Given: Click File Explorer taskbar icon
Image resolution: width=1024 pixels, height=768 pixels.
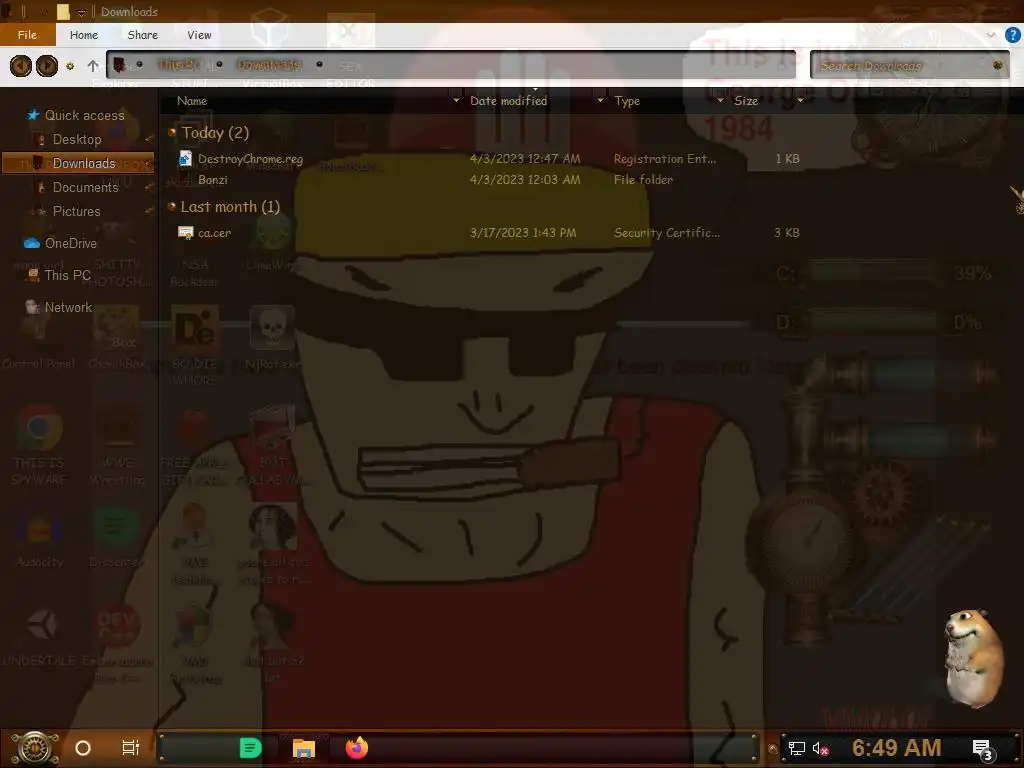Looking at the screenshot, I should [x=304, y=748].
